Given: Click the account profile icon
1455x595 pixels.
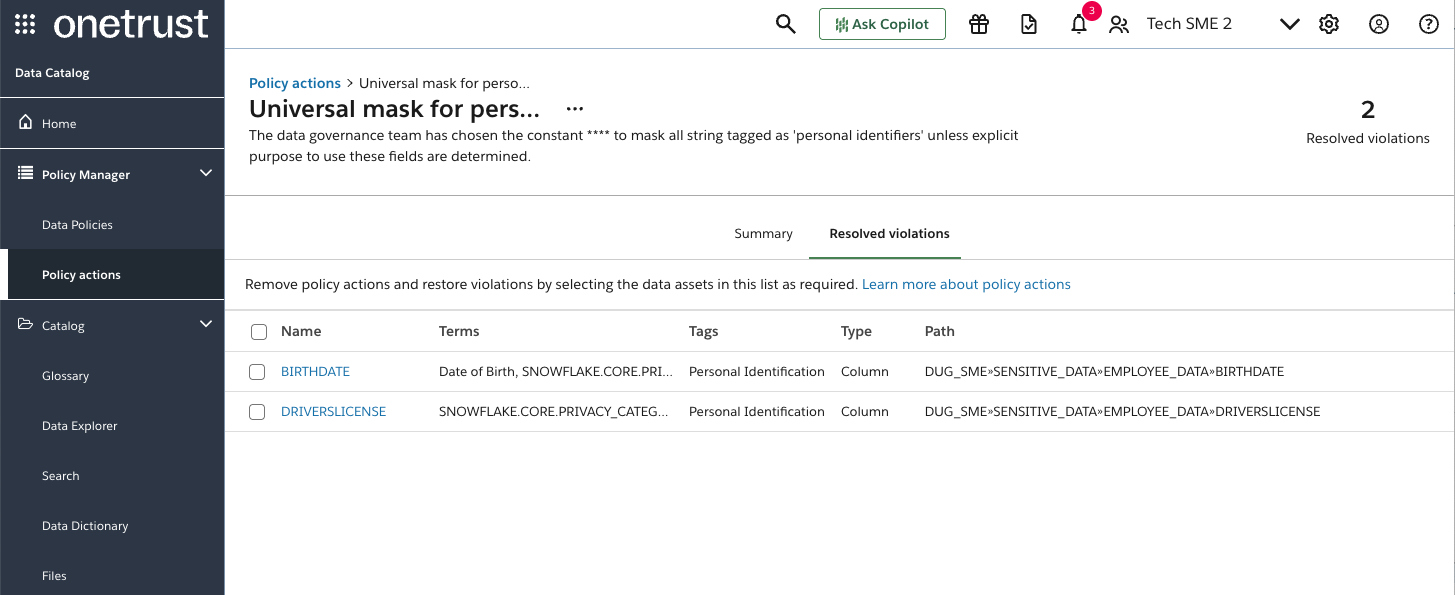Looking at the screenshot, I should click(1379, 23).
